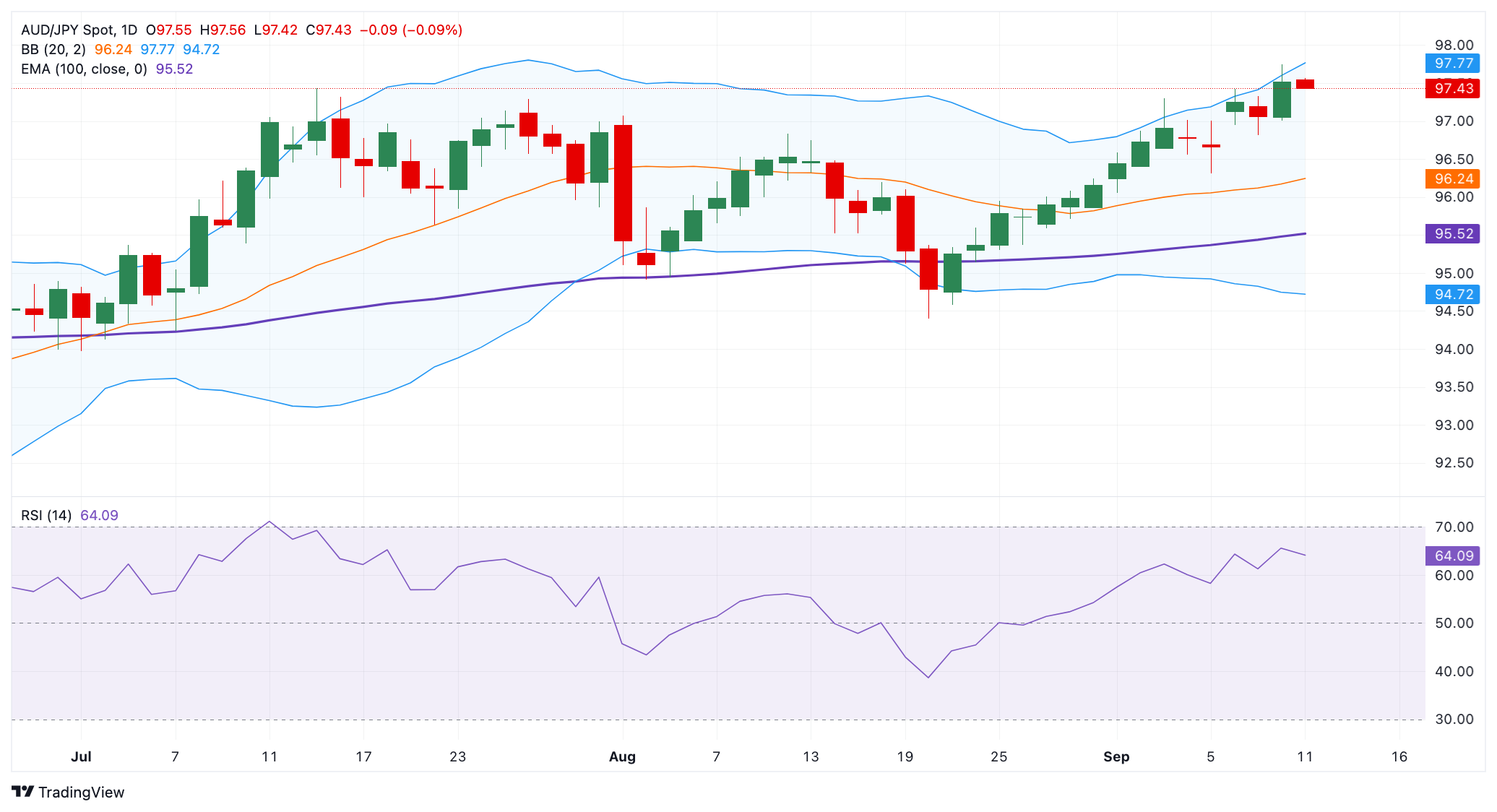Click the 98.00 price axis label
The image size is (1497, 812).
pos(1454,46)
